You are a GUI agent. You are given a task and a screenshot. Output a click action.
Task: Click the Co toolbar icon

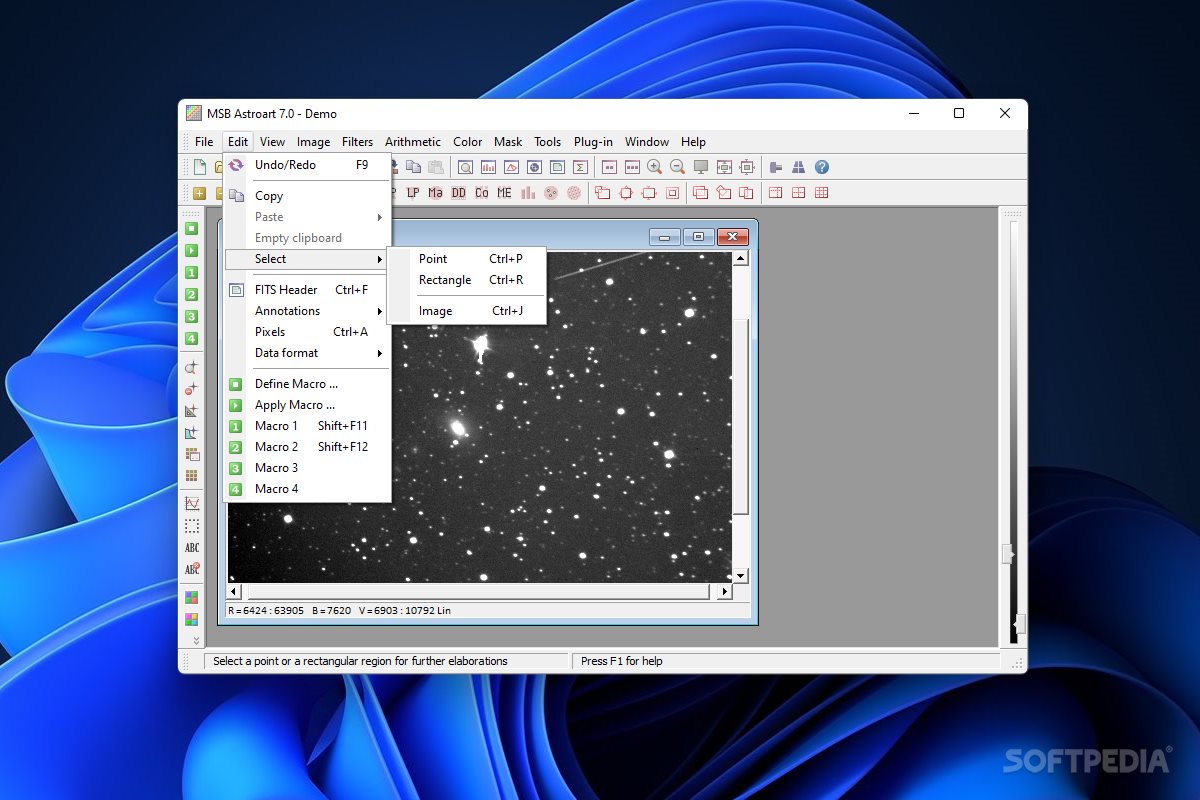(482, 193)
